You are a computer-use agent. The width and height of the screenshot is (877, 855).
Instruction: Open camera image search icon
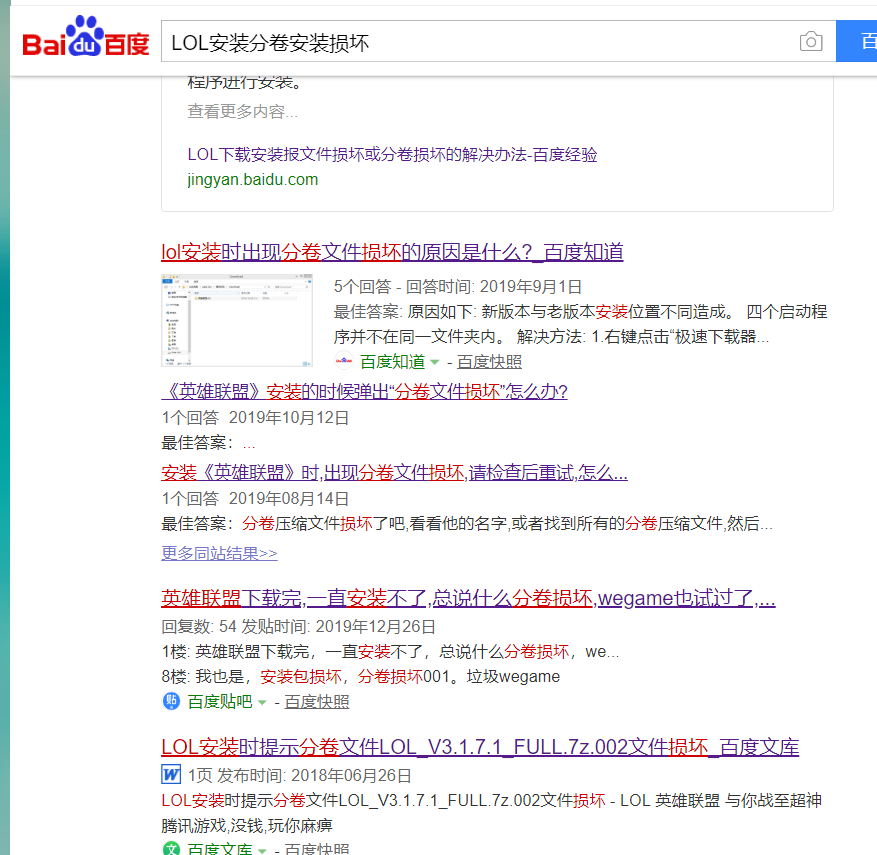[x=810, y=41]
